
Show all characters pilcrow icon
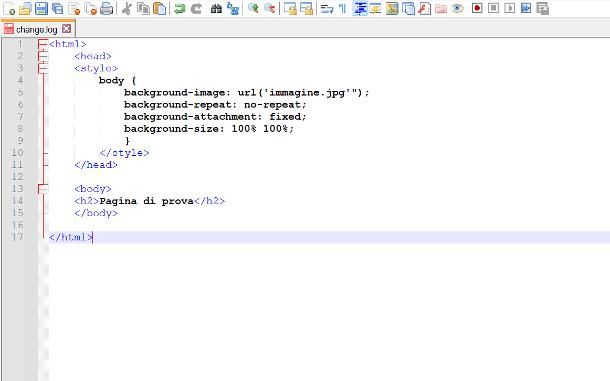[x=343, y=9]
